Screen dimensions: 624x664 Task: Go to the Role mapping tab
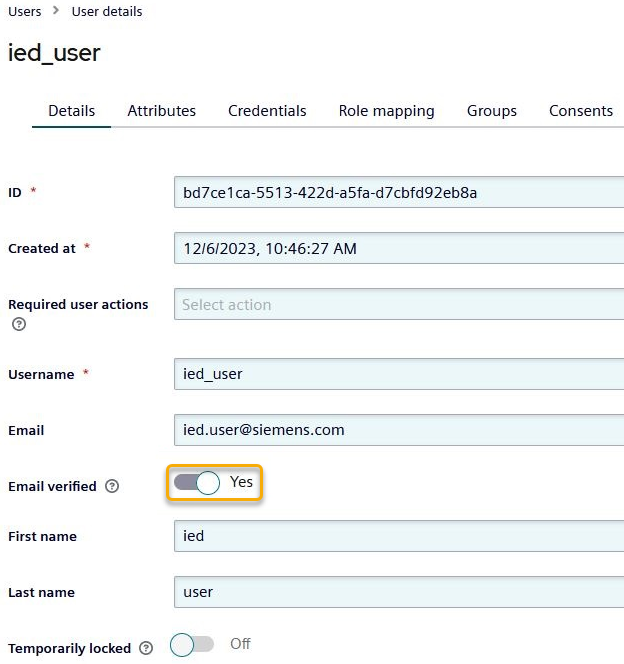pyautogui.click(x=386, y=111)
